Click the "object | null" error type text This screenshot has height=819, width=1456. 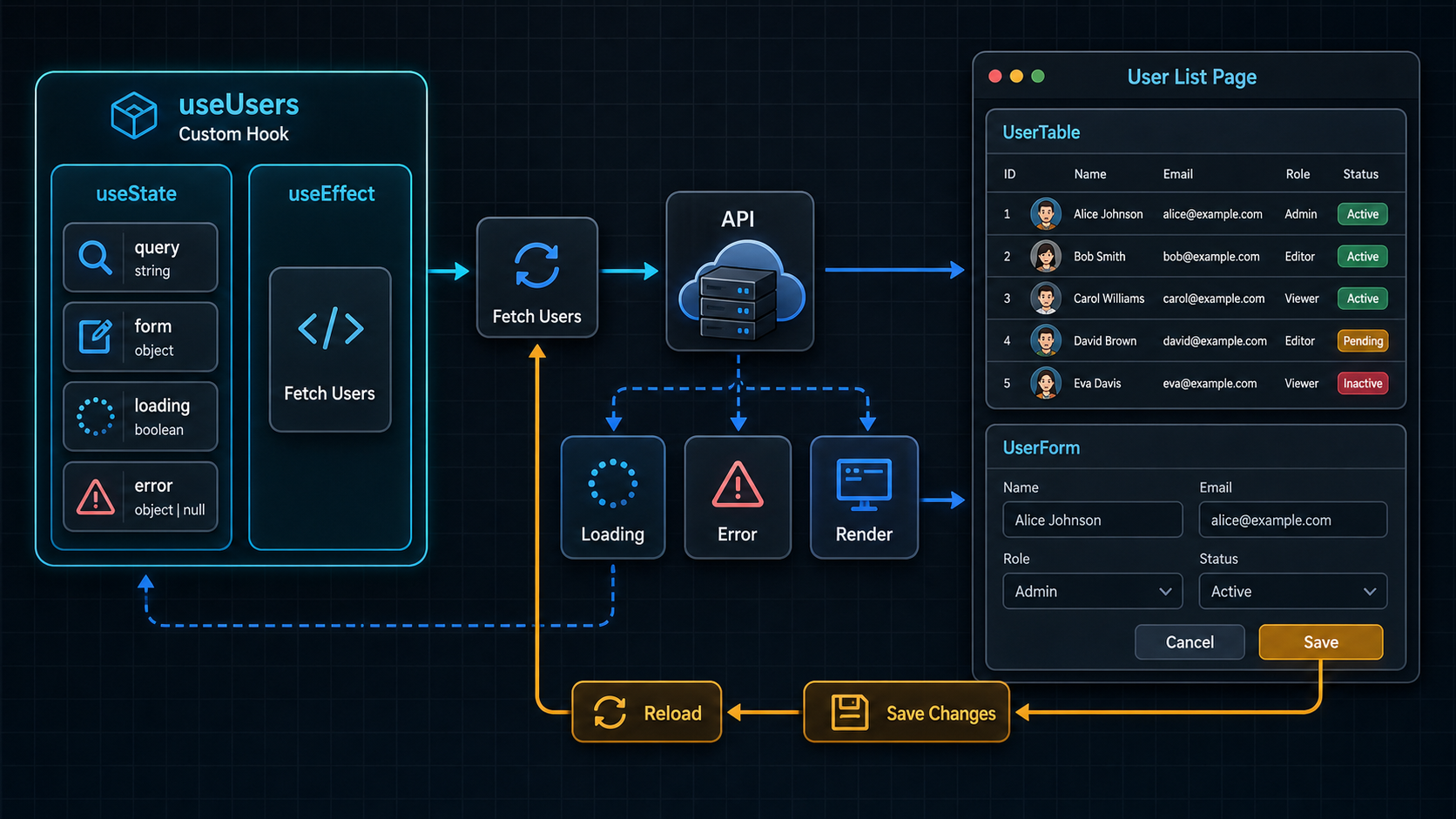click(x=170, y=510)
